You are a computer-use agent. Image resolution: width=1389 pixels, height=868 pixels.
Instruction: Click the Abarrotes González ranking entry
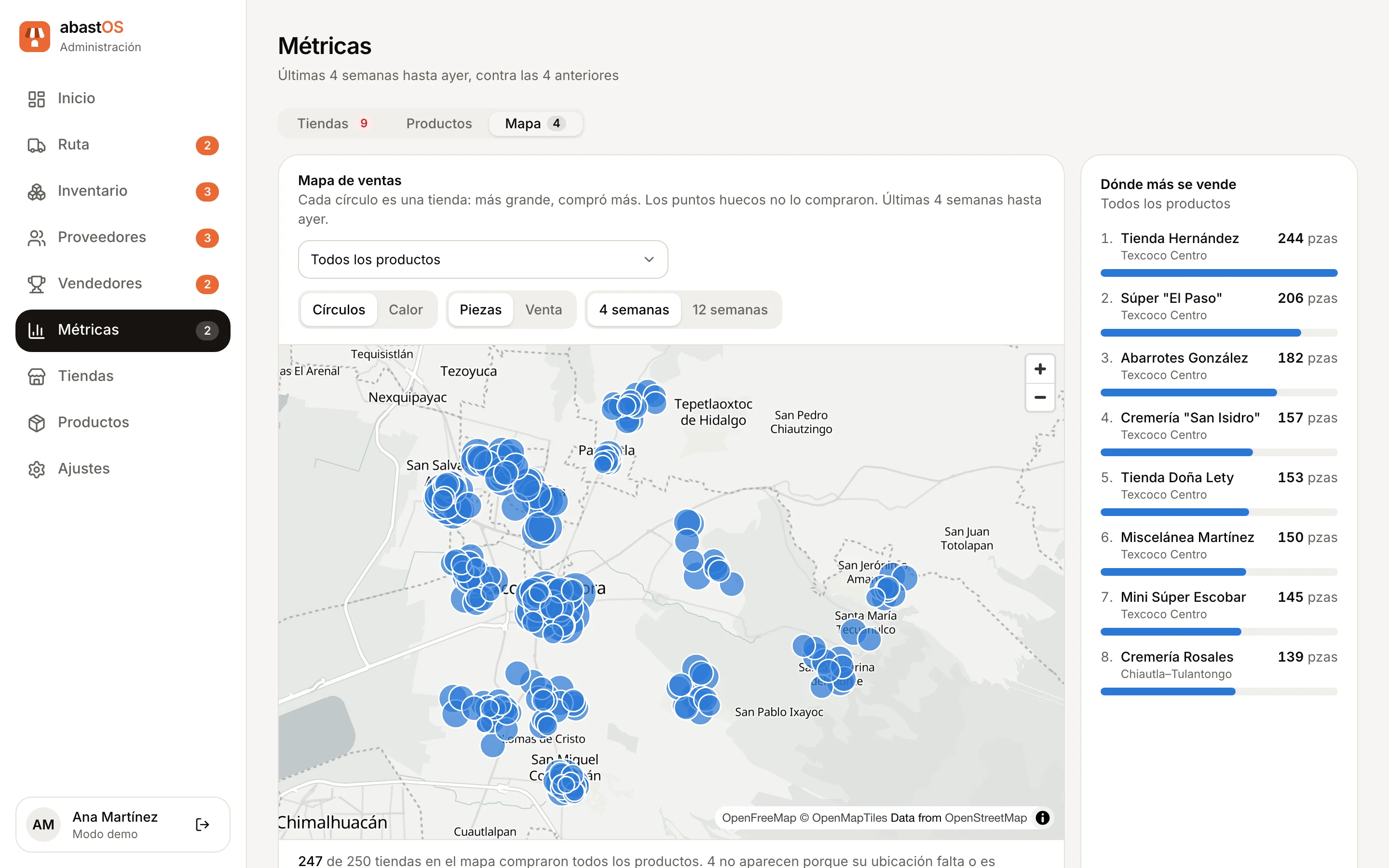[1219, 374]
